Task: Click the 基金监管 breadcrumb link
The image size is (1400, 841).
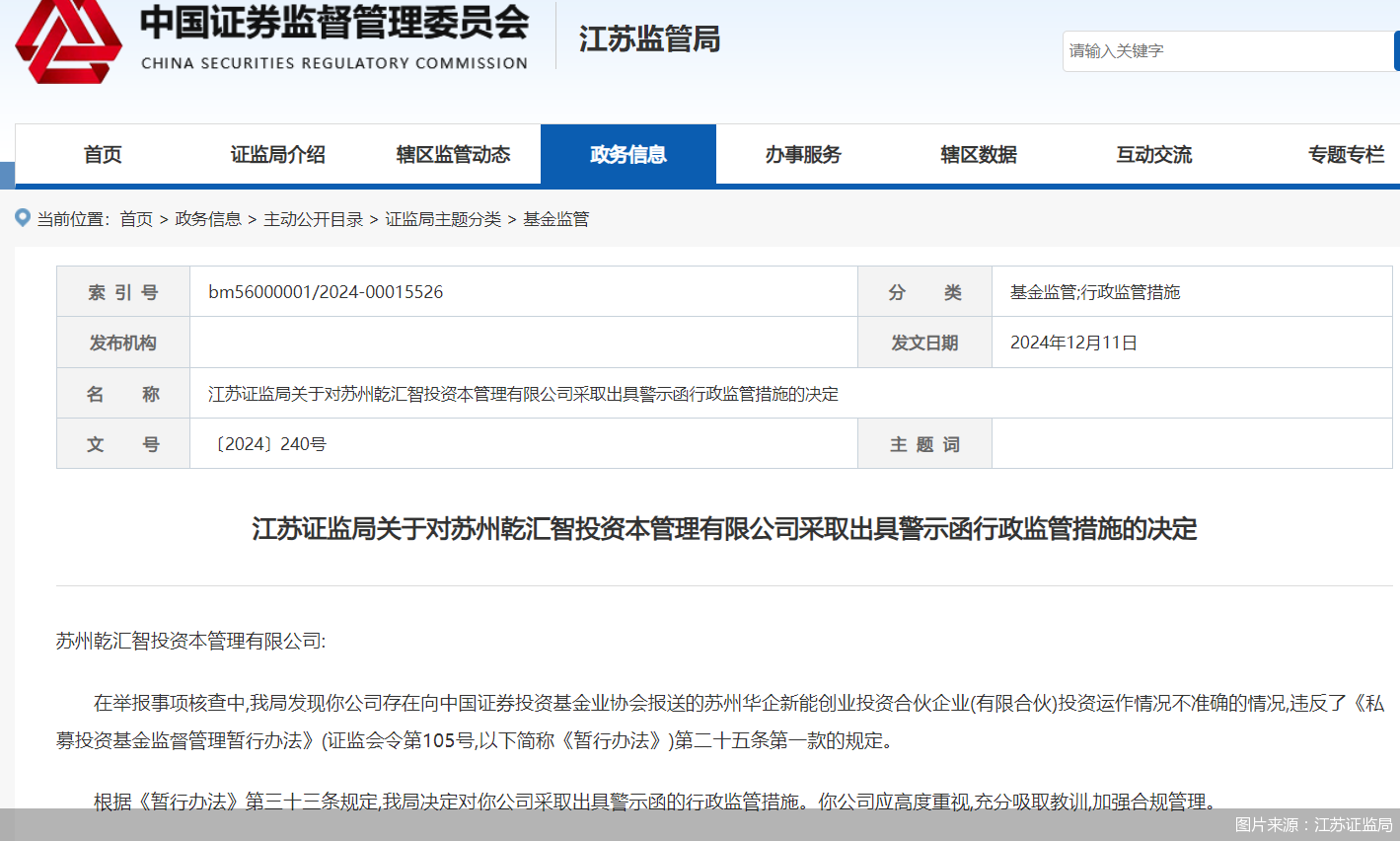Action: click(556, 219)
